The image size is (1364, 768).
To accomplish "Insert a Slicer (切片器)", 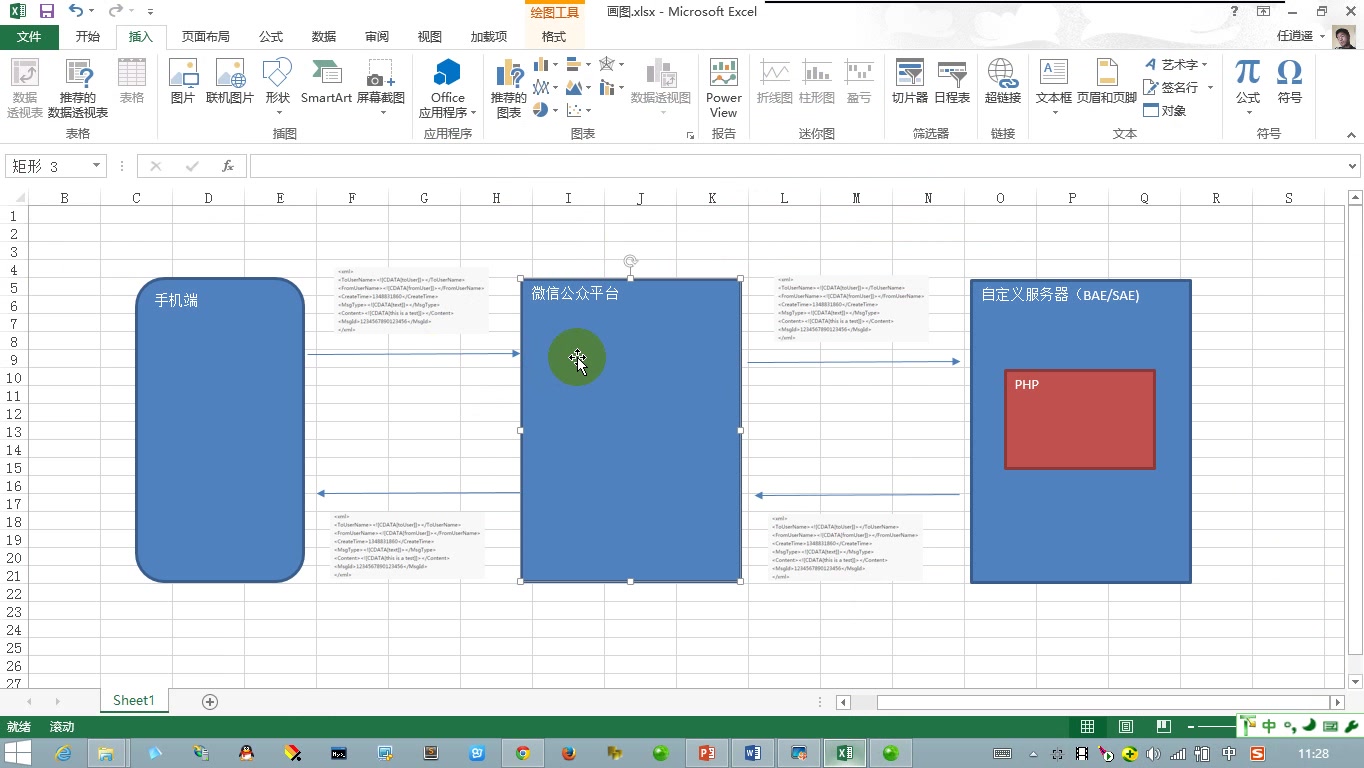I will tap(909, 82).
